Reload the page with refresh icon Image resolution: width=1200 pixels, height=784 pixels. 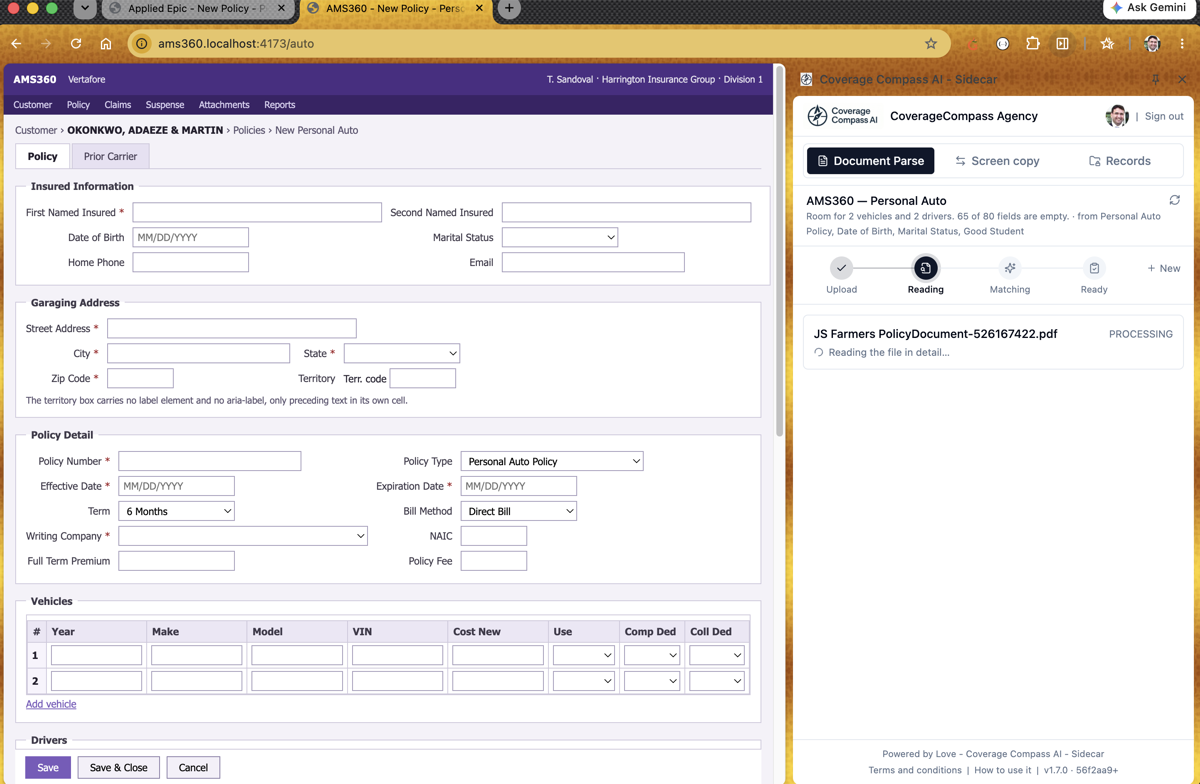tap(76, 44)
